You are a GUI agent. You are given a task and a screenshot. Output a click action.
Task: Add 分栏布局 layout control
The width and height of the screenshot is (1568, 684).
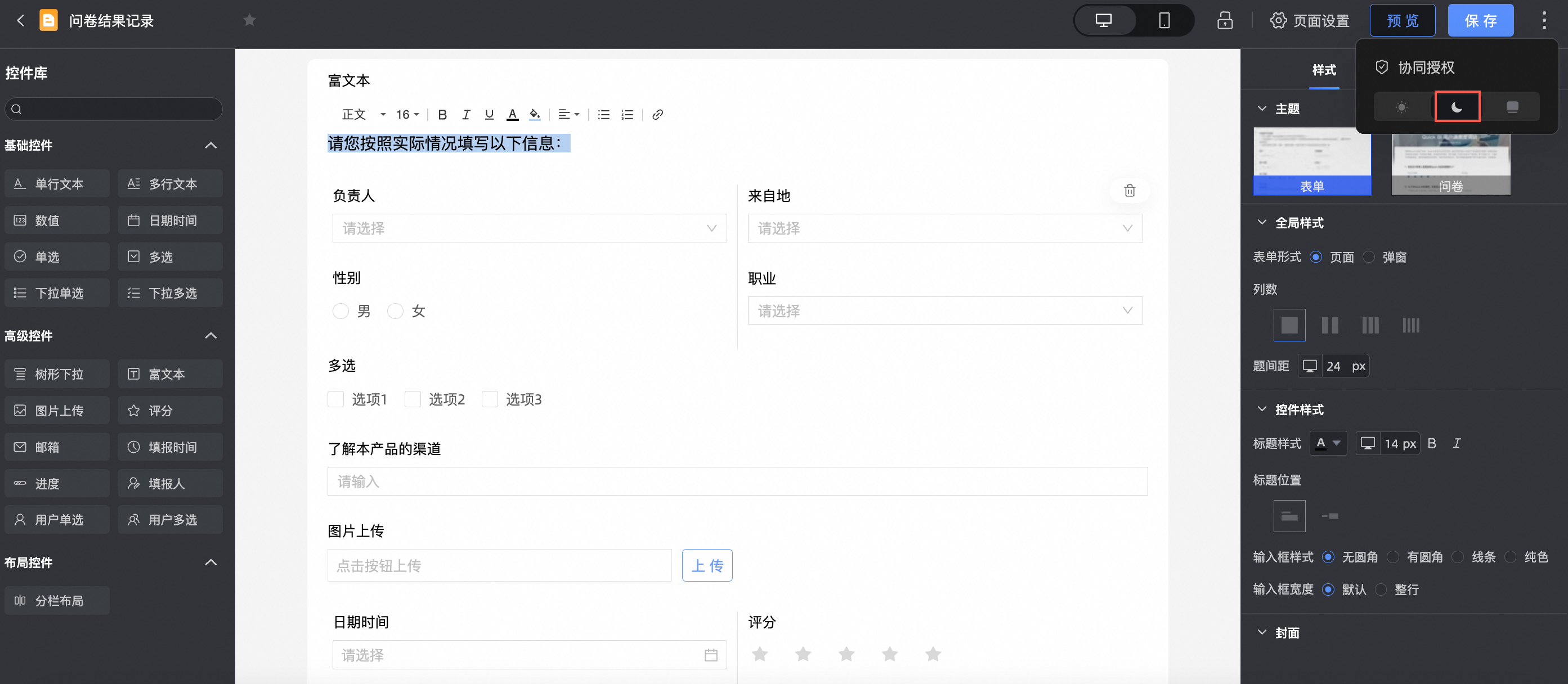(x=57, y=601)
